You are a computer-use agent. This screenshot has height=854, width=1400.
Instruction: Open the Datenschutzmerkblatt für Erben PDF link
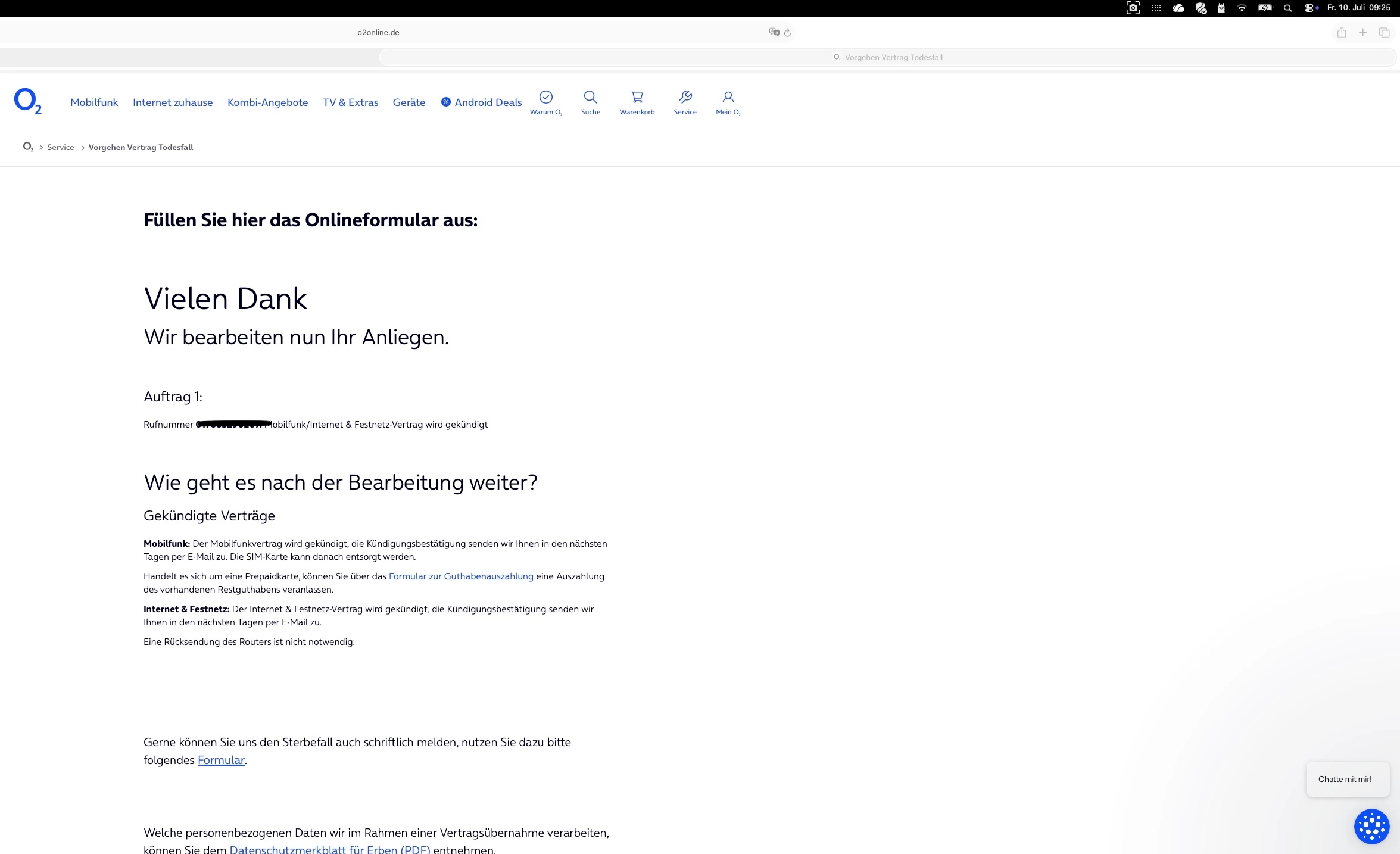[x=330, y=849]
